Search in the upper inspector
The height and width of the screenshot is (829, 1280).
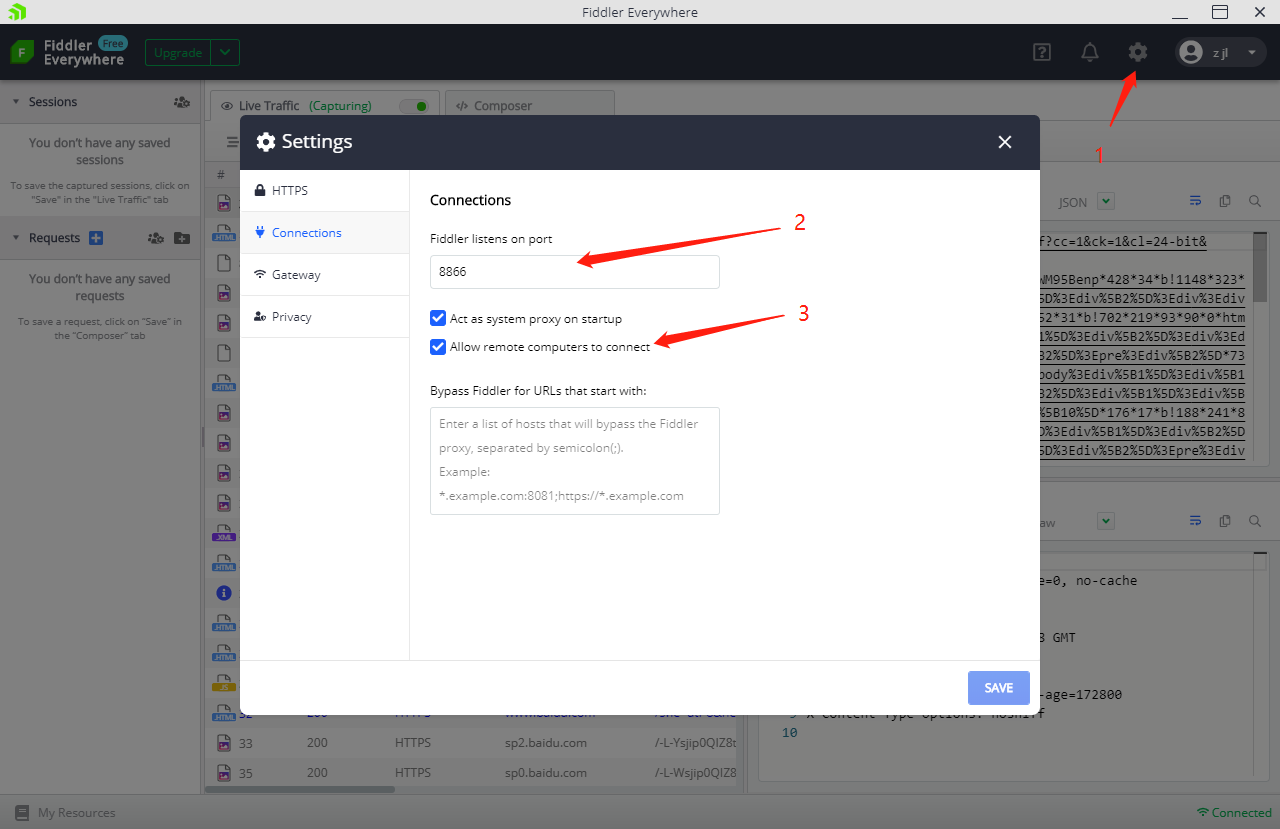[1255, 201]
